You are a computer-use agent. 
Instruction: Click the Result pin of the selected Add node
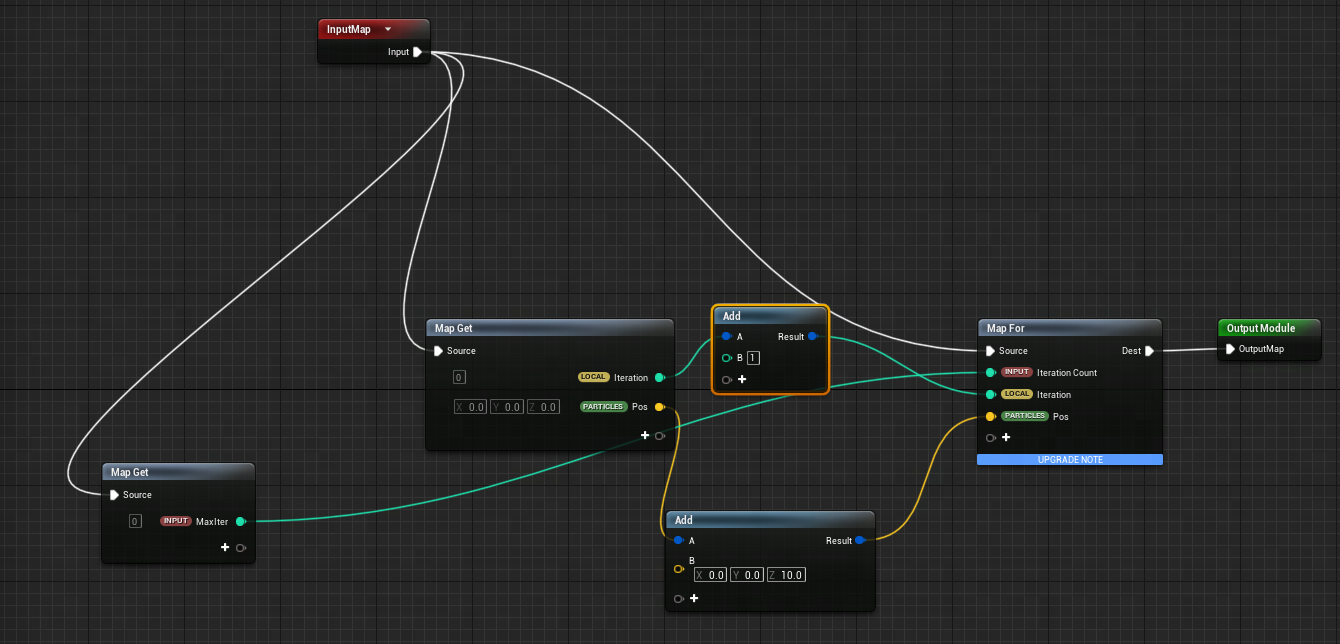pyautogui.click(x=812, y=337)
